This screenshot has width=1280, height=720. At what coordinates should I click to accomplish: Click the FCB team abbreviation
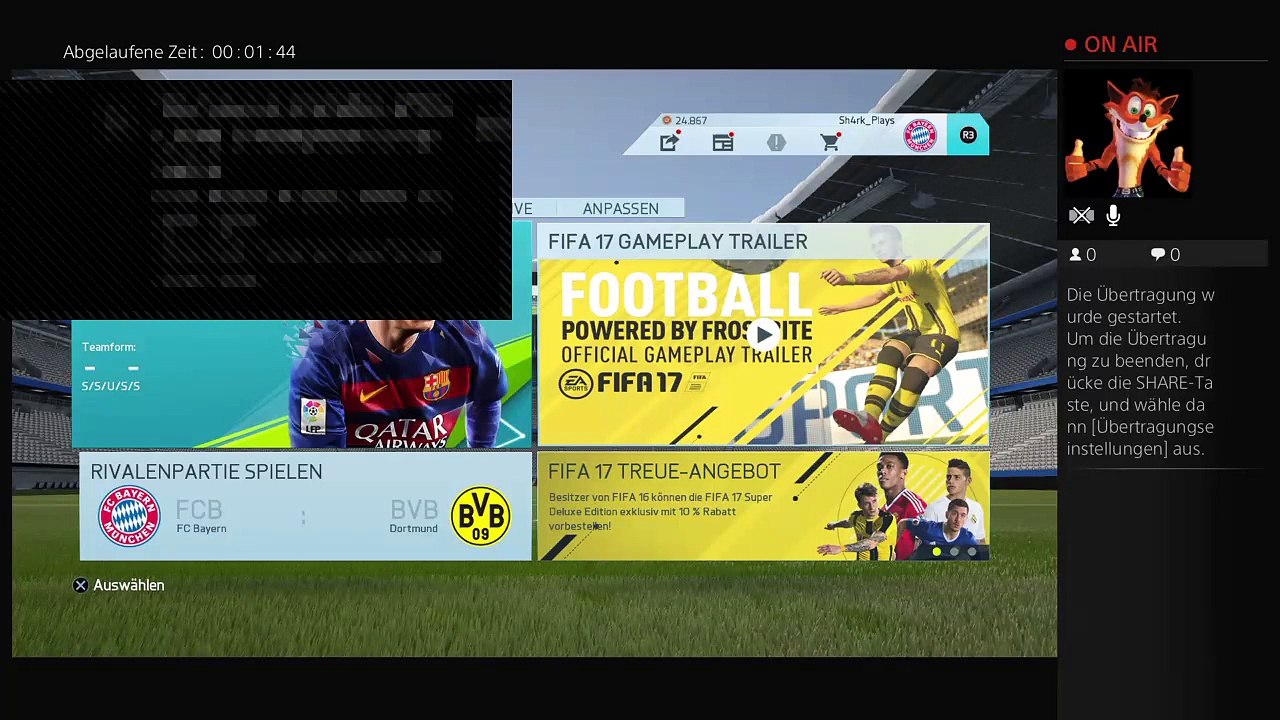click(x=199, y=510)
